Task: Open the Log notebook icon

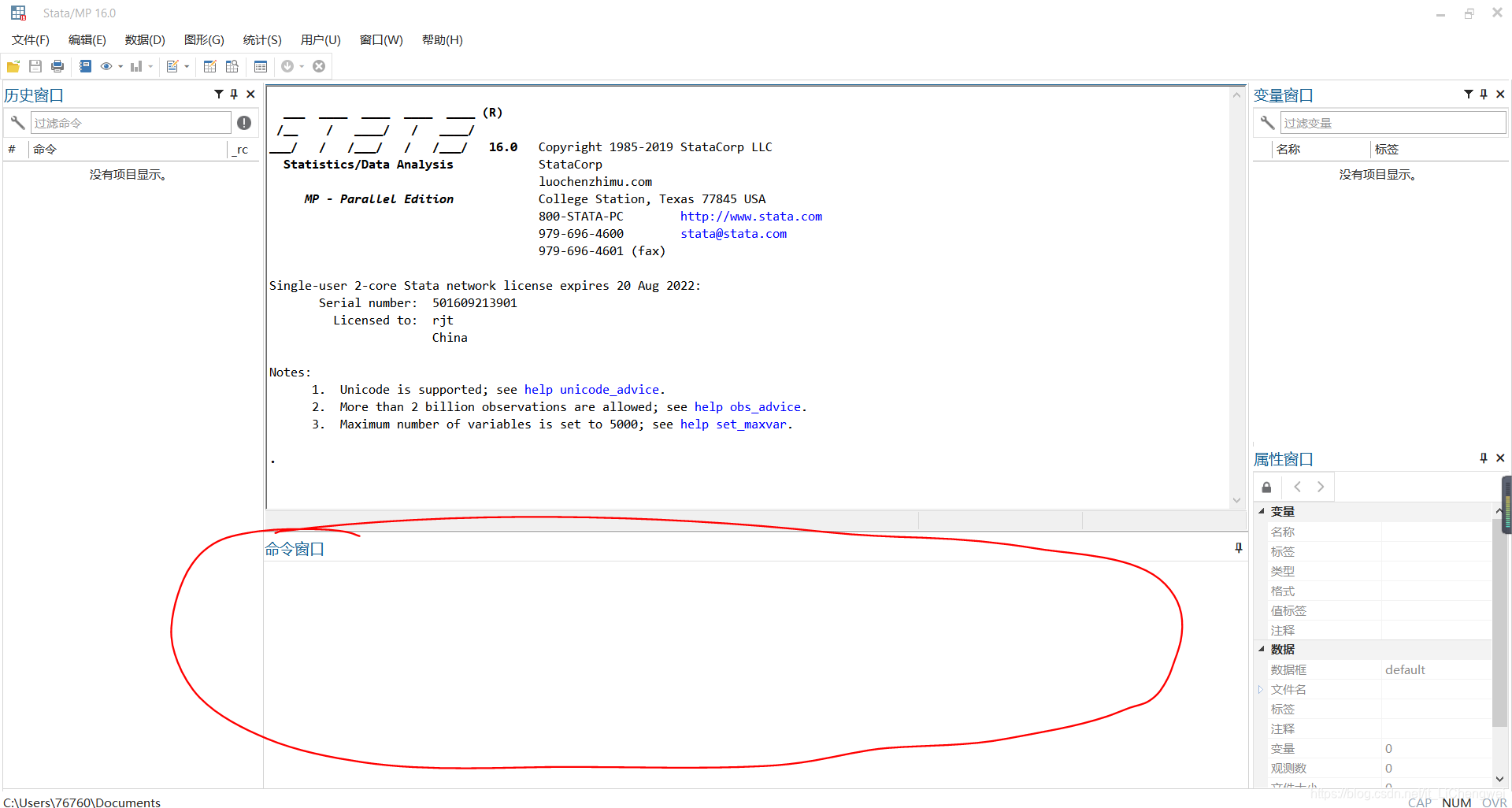Action: 85,66
